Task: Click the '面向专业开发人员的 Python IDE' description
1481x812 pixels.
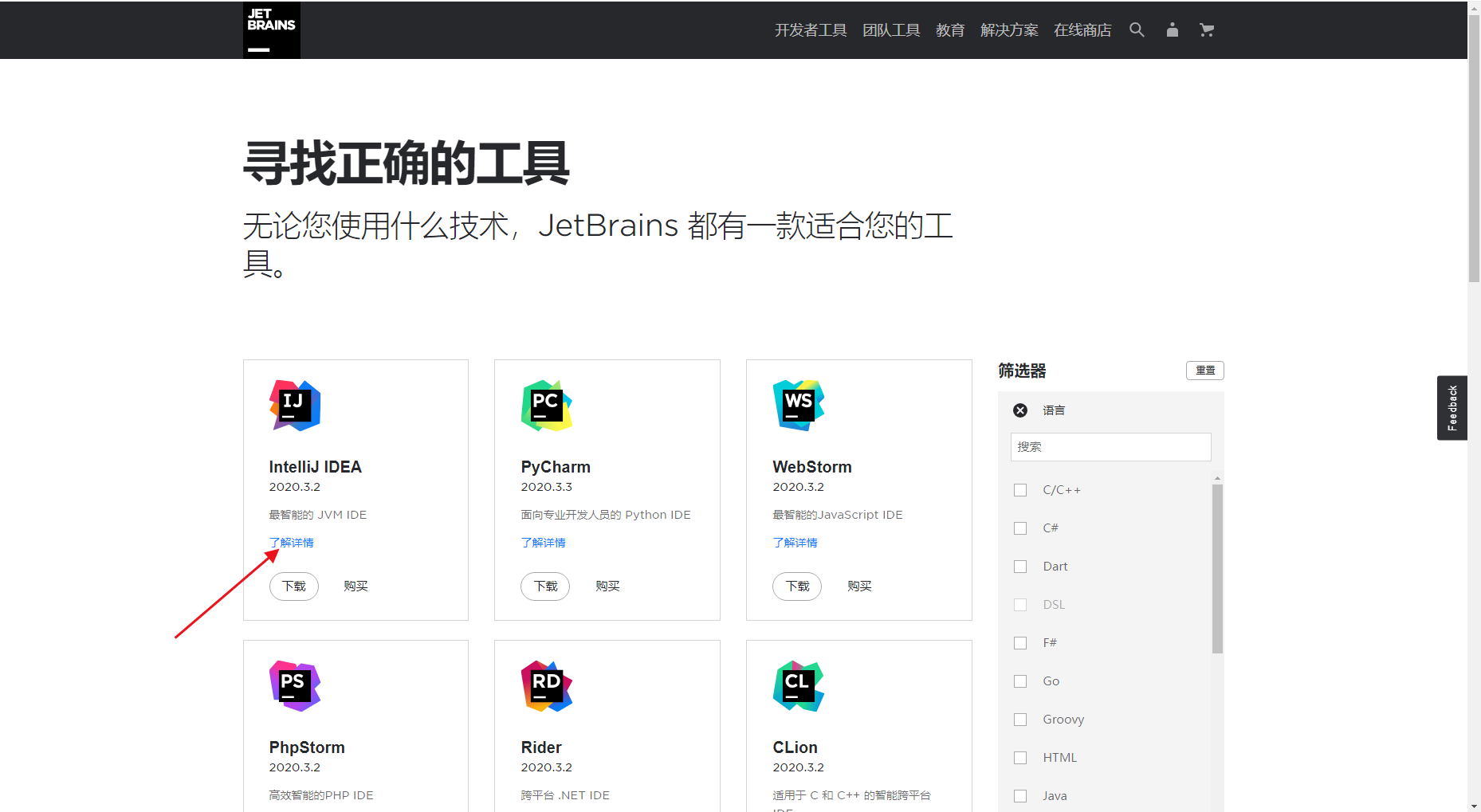Action: pos(606,515)
